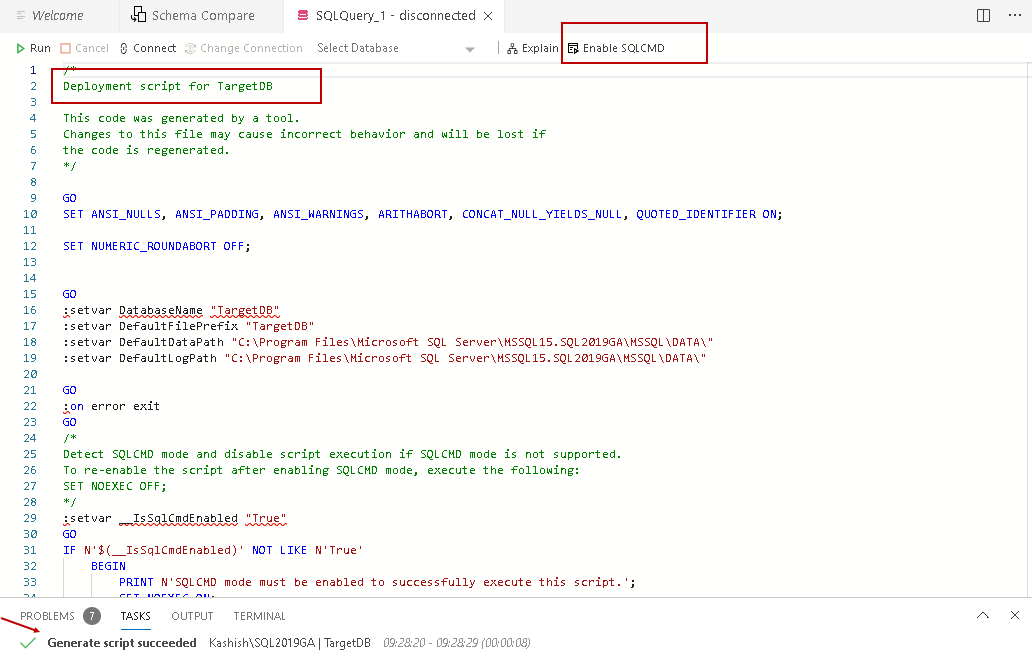This screenshot has height=655, width=1032.
Task: Click Change Connection button
Action: tap(244, 48)
